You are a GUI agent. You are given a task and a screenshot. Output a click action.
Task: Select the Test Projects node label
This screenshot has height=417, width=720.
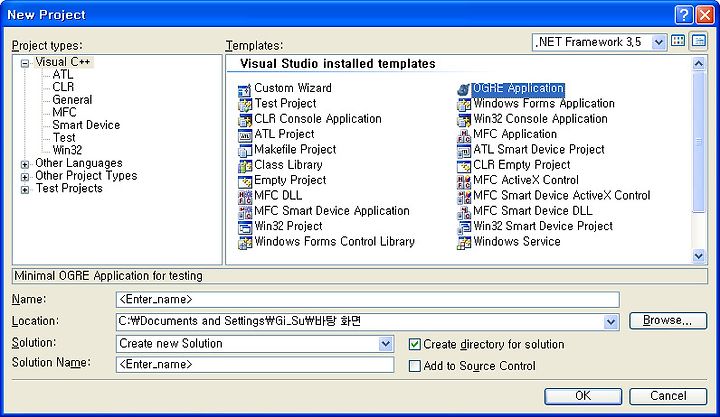[x=69, y=188]
